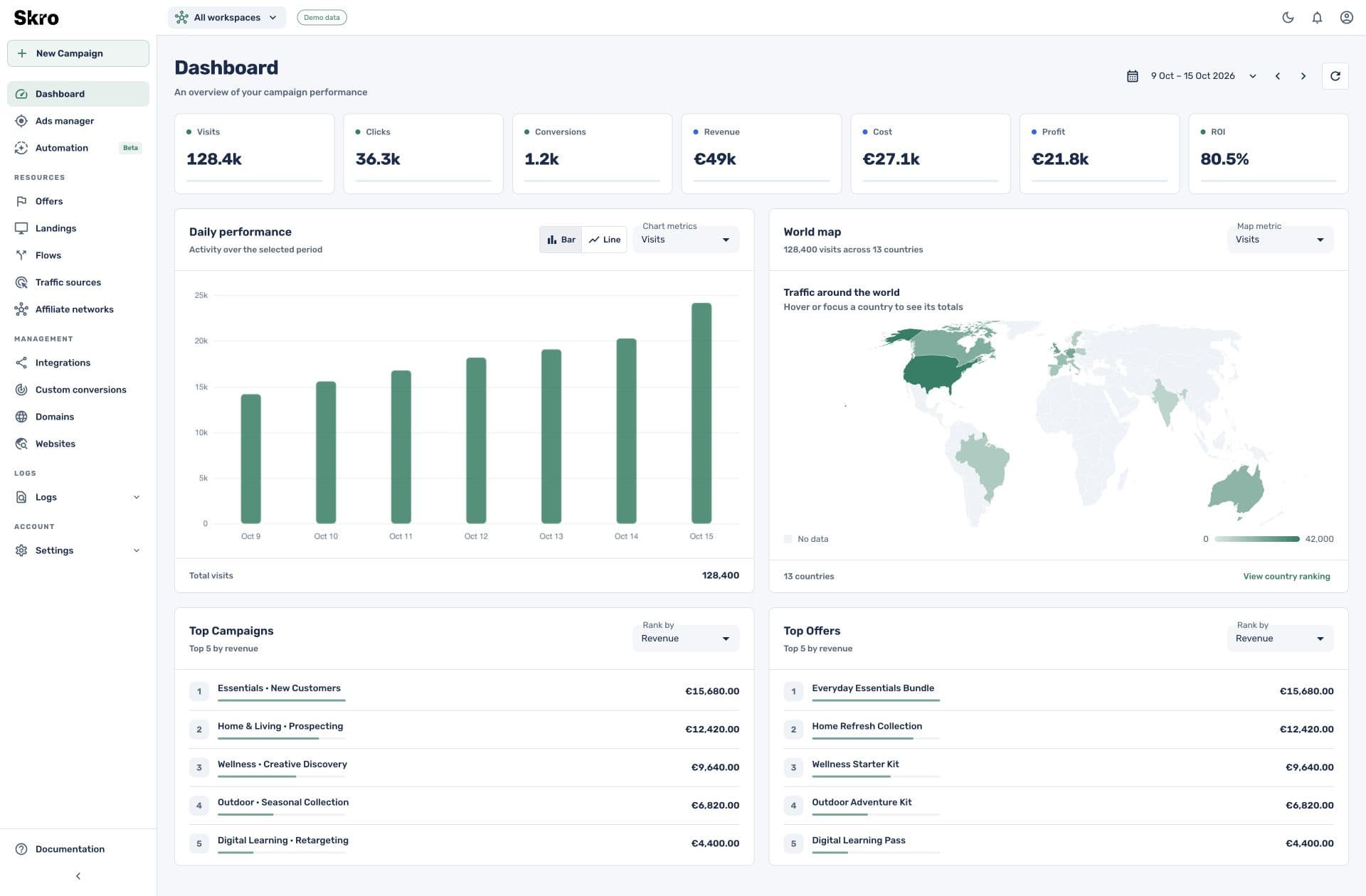Click View country ranking link
The height and width of the screenshot is (896, 1366).
pyautogui.click(x=1286, y=577)
